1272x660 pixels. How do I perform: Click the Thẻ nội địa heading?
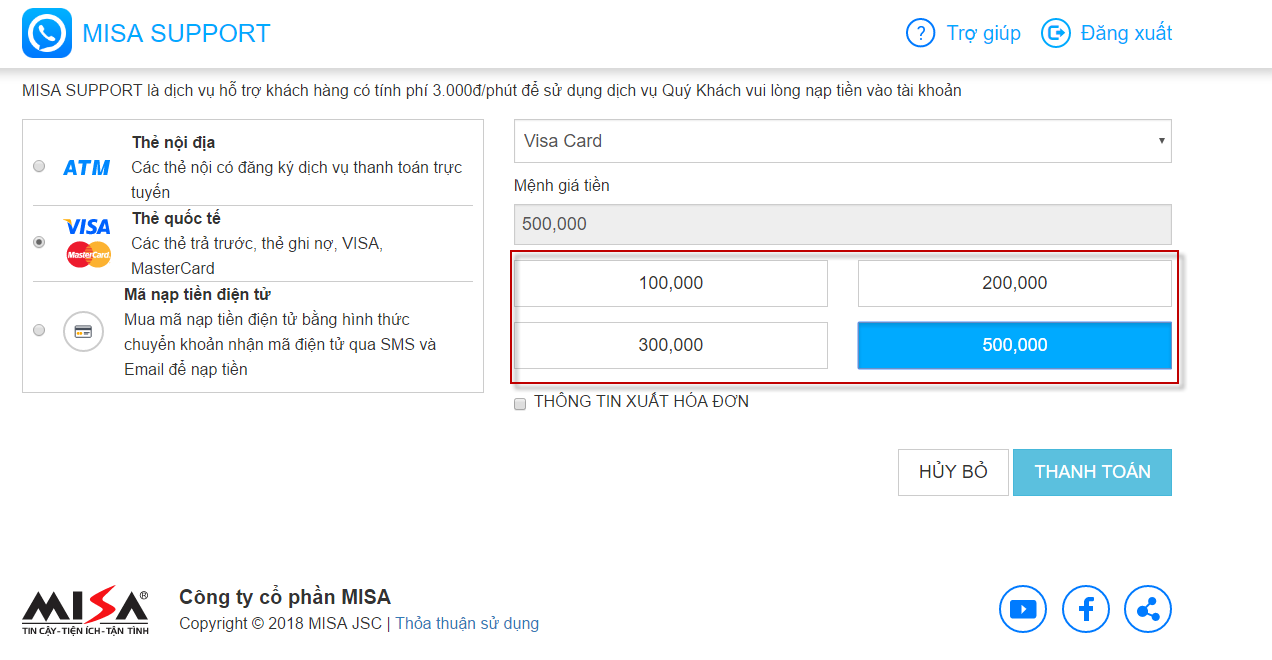174,143
